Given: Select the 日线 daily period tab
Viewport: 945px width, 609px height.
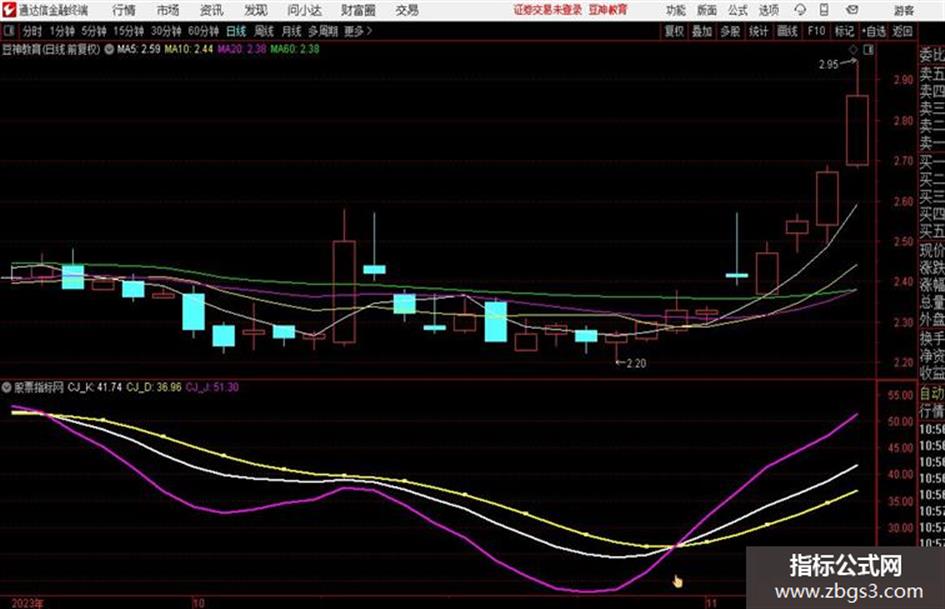Looking at the screenshot, I should 236,31.
